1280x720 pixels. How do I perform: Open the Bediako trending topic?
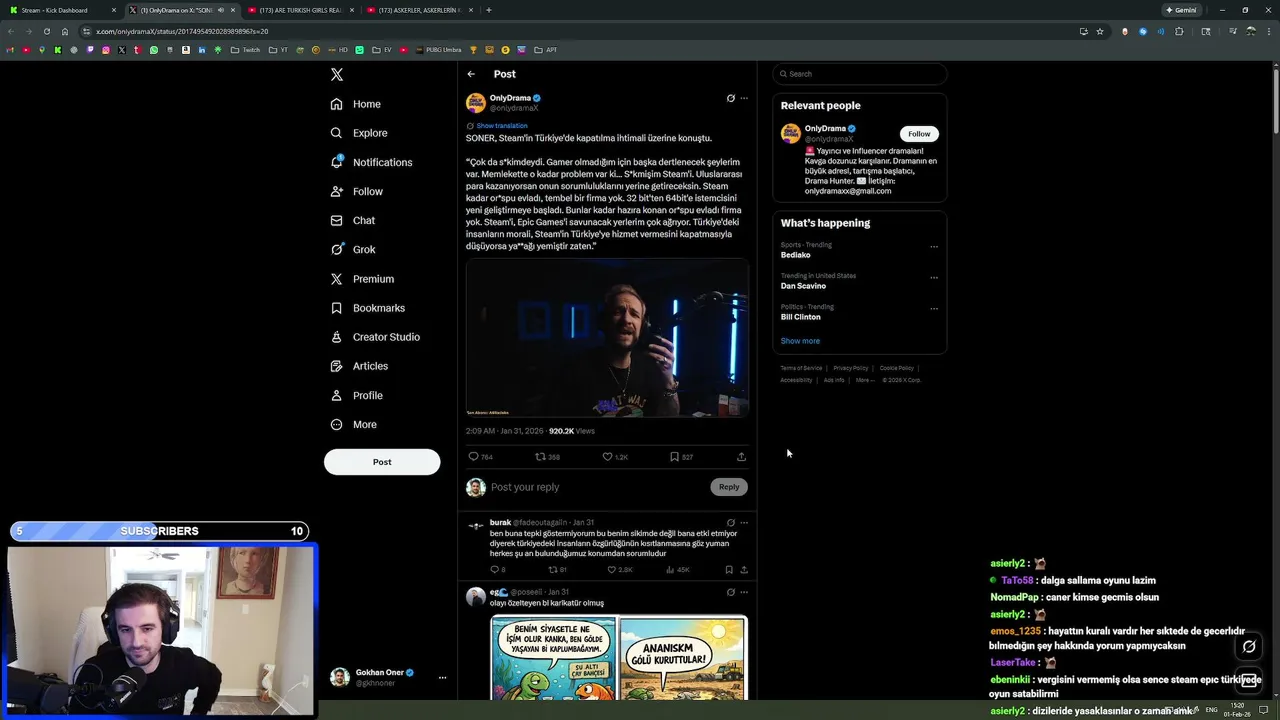(796, 255)
